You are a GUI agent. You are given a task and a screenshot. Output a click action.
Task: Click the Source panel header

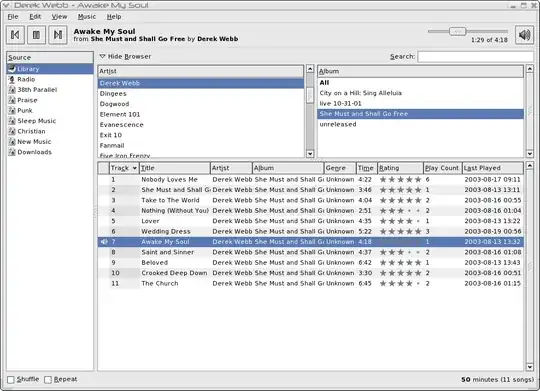50,58
